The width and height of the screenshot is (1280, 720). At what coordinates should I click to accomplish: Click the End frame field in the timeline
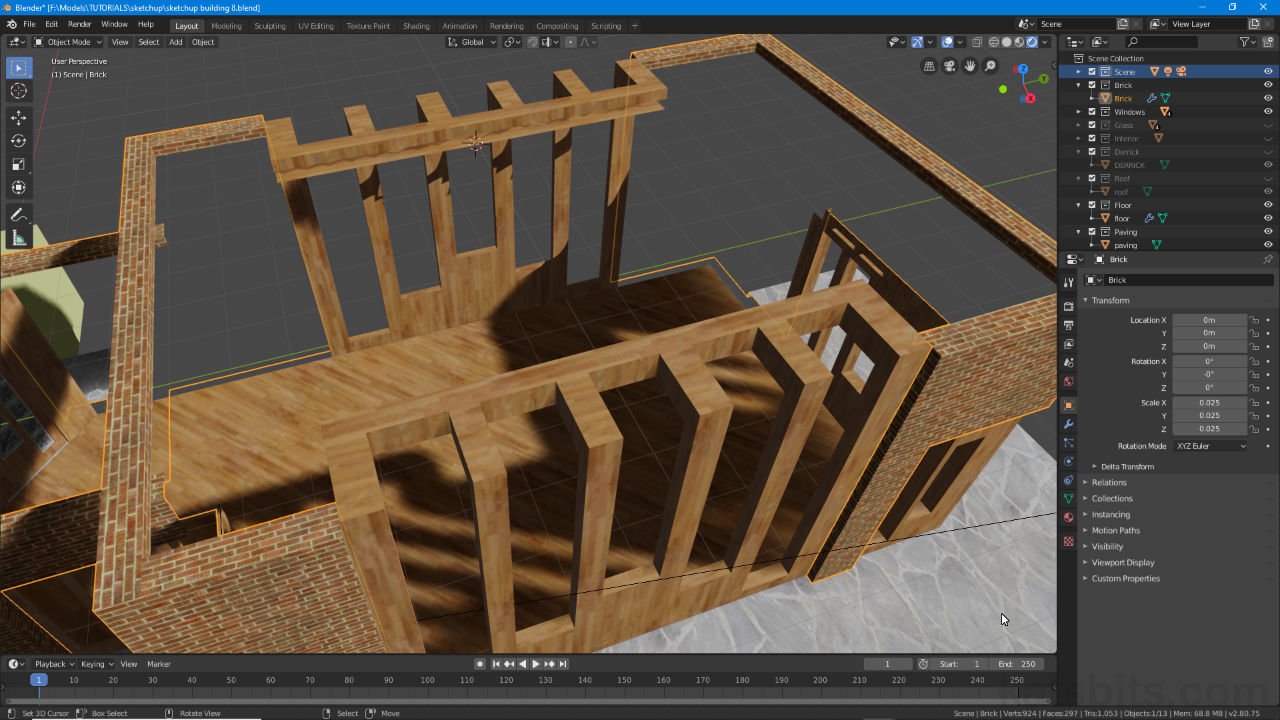pos(1017,663)
